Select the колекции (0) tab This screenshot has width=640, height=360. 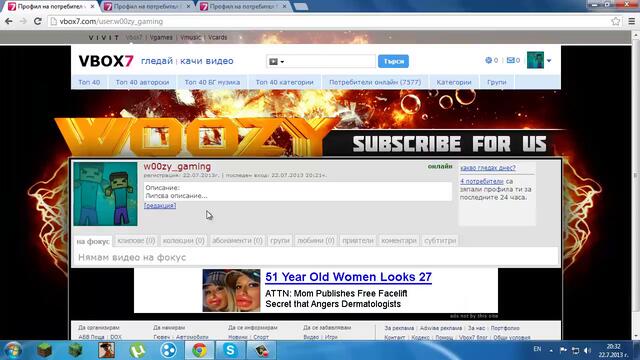tap(183, 241)
